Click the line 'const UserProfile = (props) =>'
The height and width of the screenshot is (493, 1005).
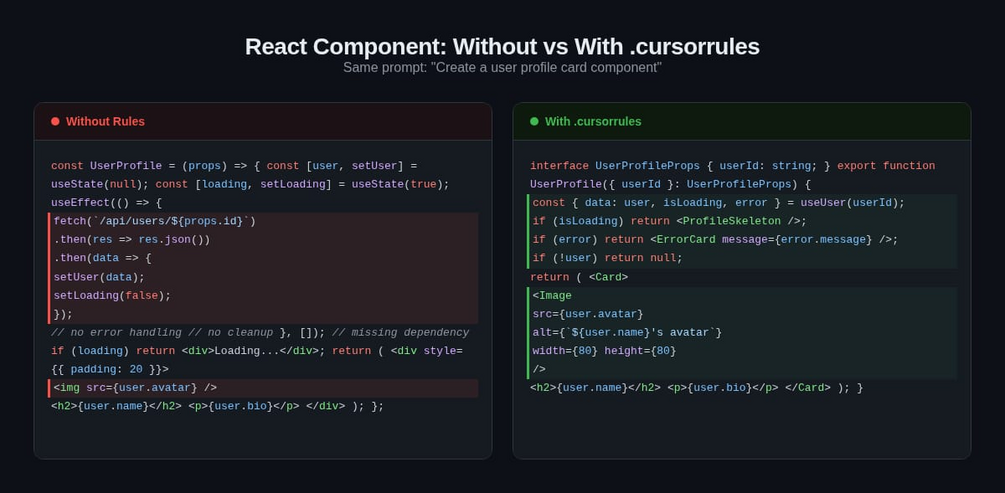pos(234,165)
